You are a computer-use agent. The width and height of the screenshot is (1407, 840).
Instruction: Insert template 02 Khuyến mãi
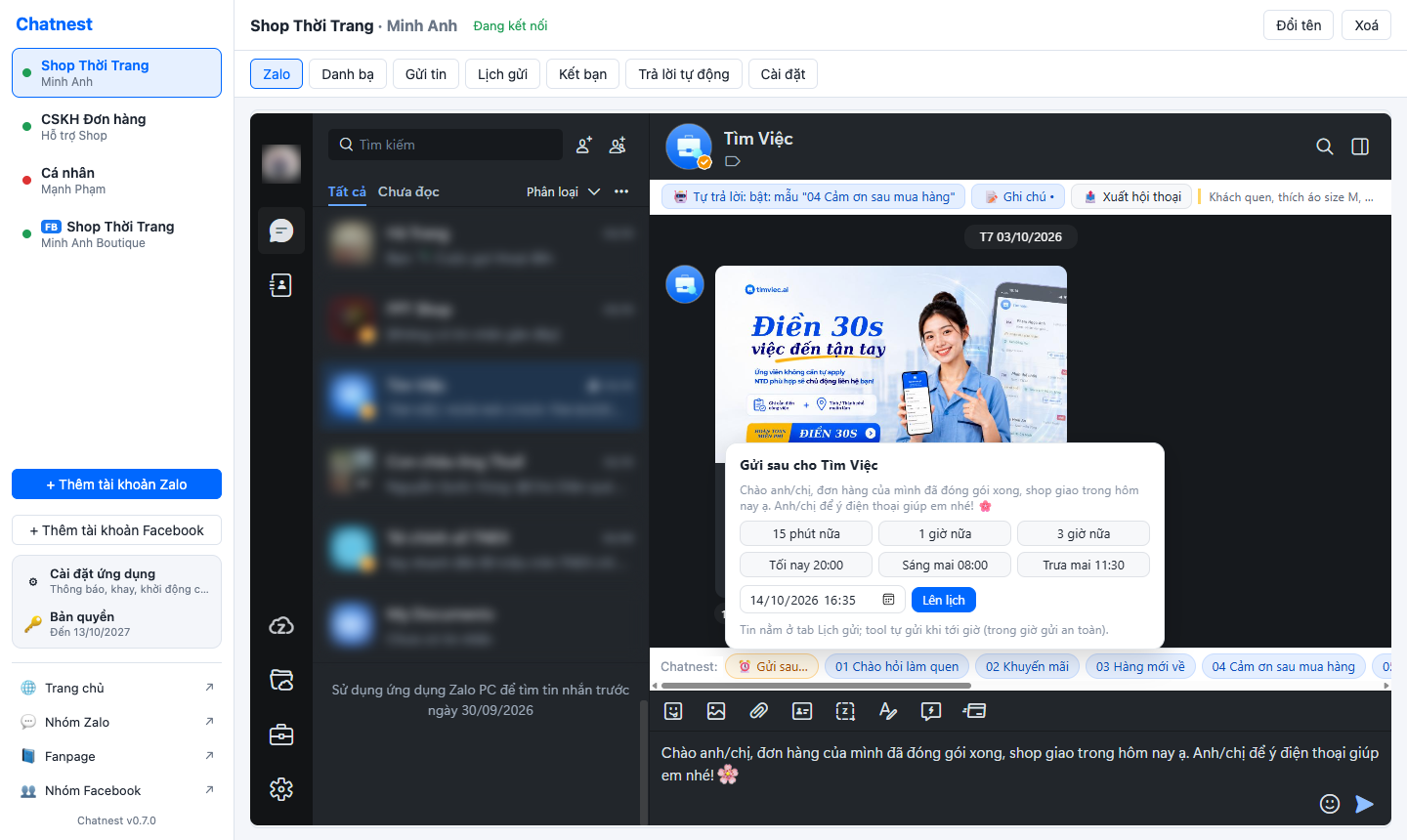pyautogui.click(x=1027, y=666)
